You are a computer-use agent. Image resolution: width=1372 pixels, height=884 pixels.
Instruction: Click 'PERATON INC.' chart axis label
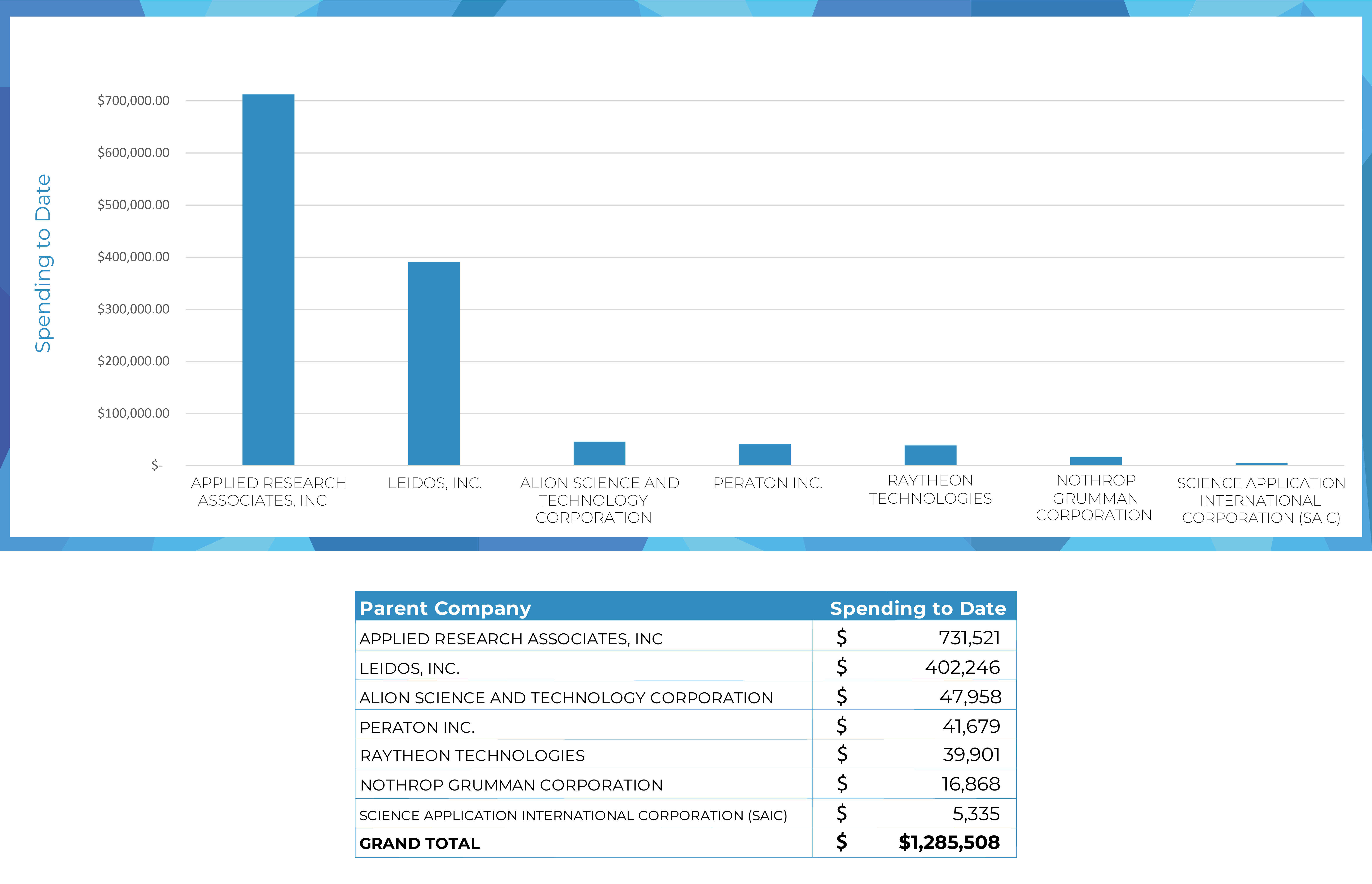pyautogui.click(x=767, y=483)
